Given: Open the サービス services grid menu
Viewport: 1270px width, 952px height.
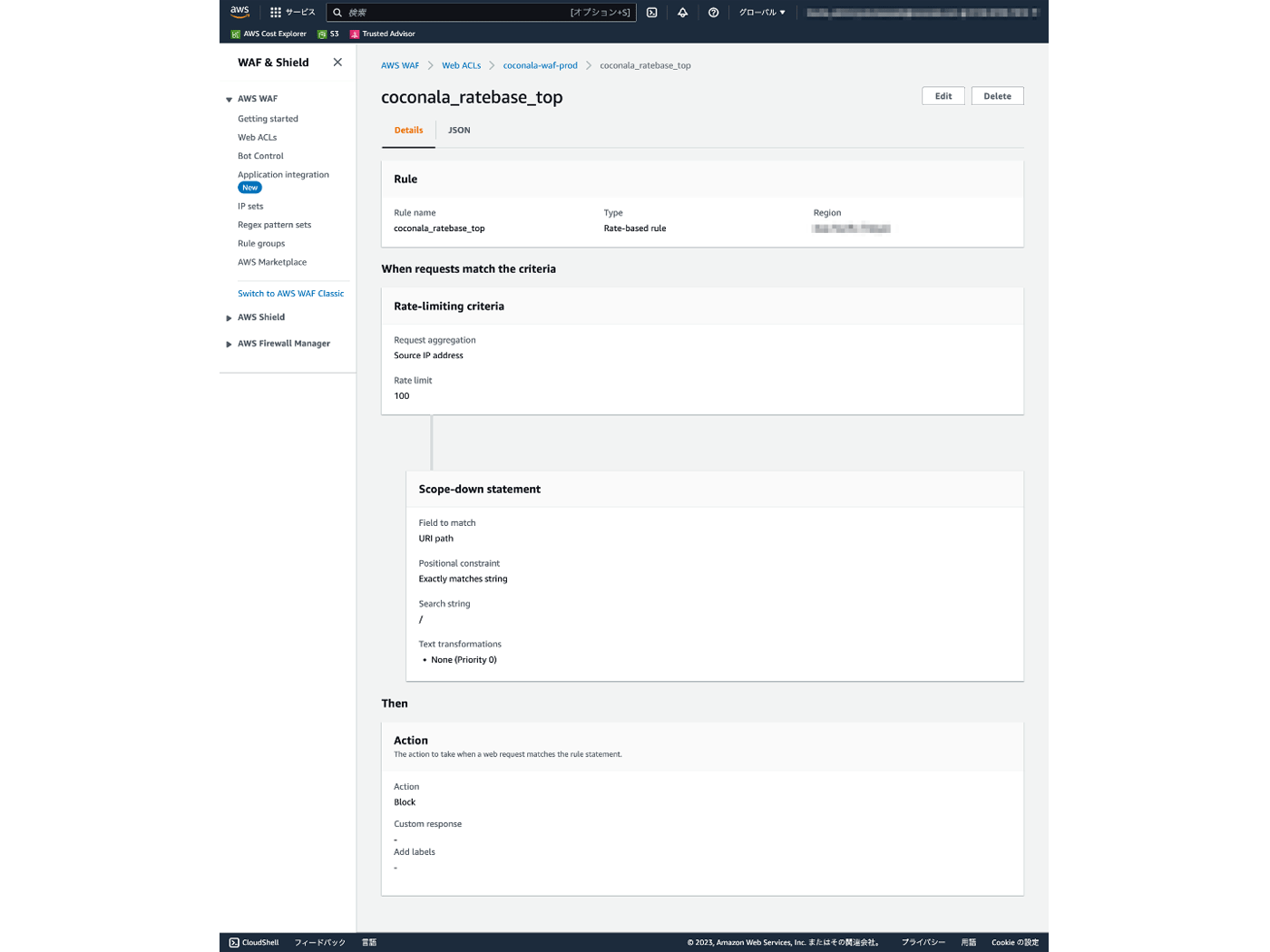Looking at the screenshot, I should pyautogui.click(x=292, y=12).
